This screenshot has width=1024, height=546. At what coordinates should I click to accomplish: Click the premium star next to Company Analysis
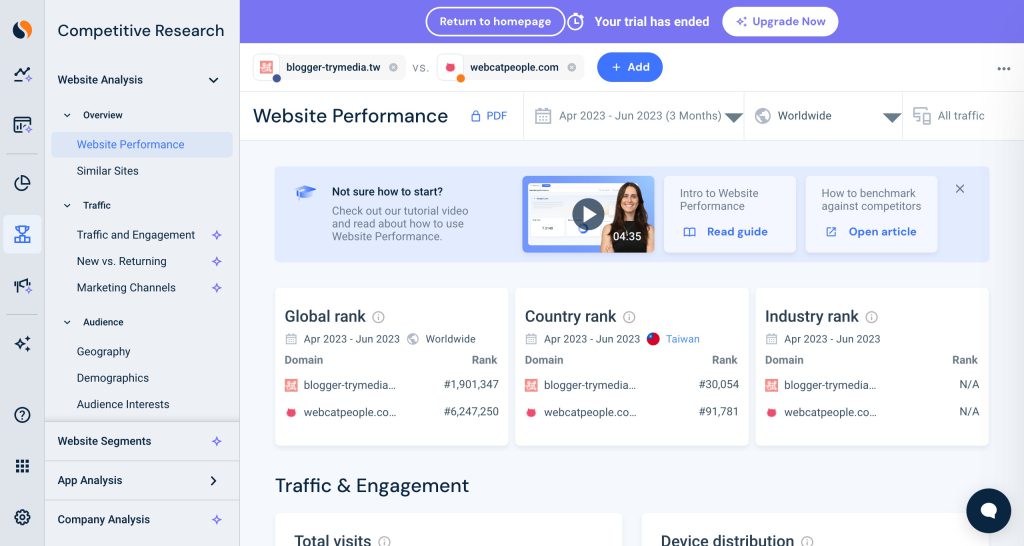click(x=217, y=520)
